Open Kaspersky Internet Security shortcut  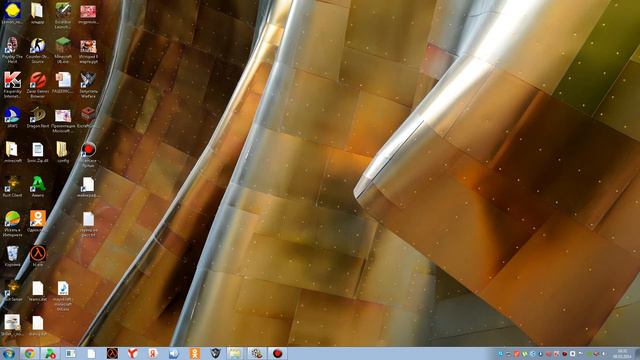tap(12, 80)
